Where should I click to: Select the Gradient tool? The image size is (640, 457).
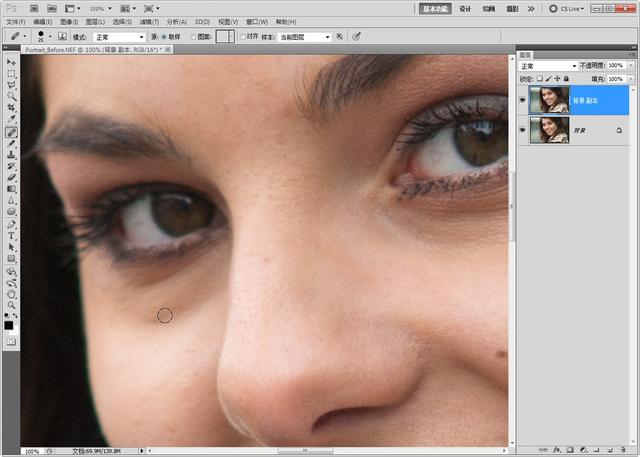pos(11,189)
